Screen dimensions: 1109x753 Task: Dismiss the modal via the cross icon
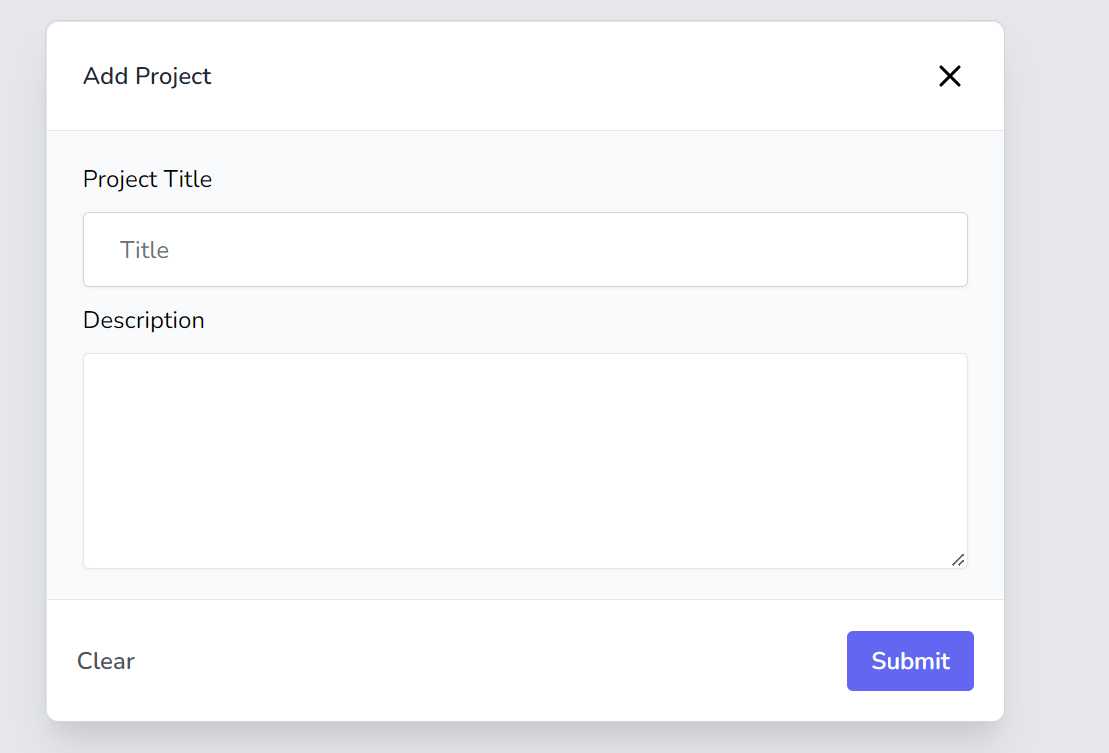949,76
